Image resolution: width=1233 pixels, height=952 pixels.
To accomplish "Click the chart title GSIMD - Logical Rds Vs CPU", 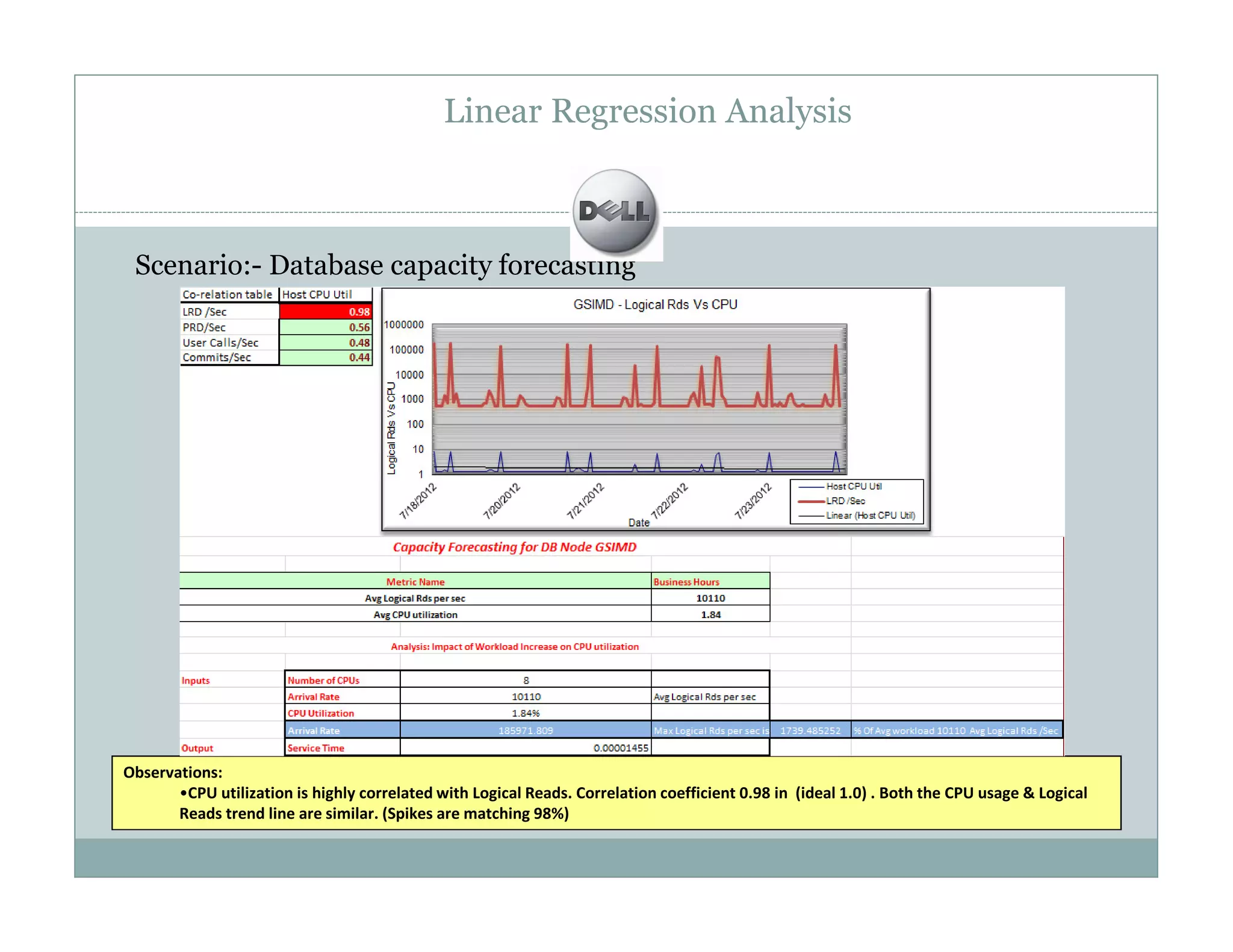I will pos(655,304).
